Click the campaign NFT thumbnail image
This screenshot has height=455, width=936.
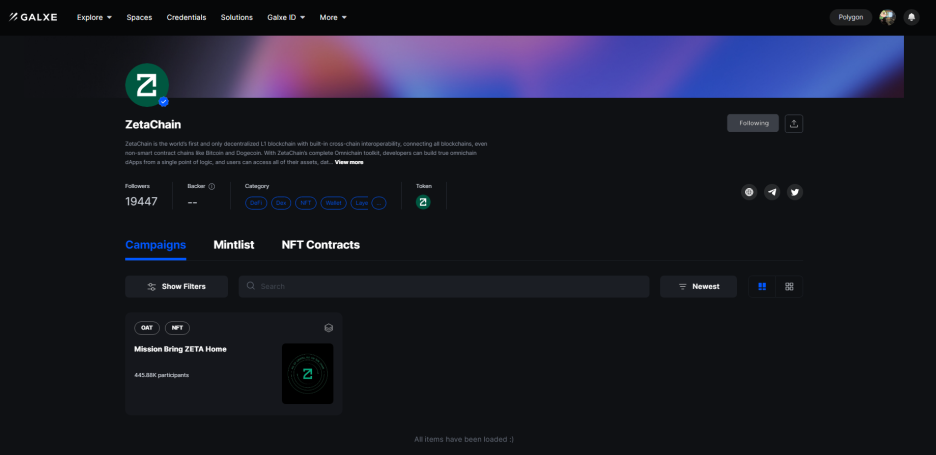pos(307,374)
